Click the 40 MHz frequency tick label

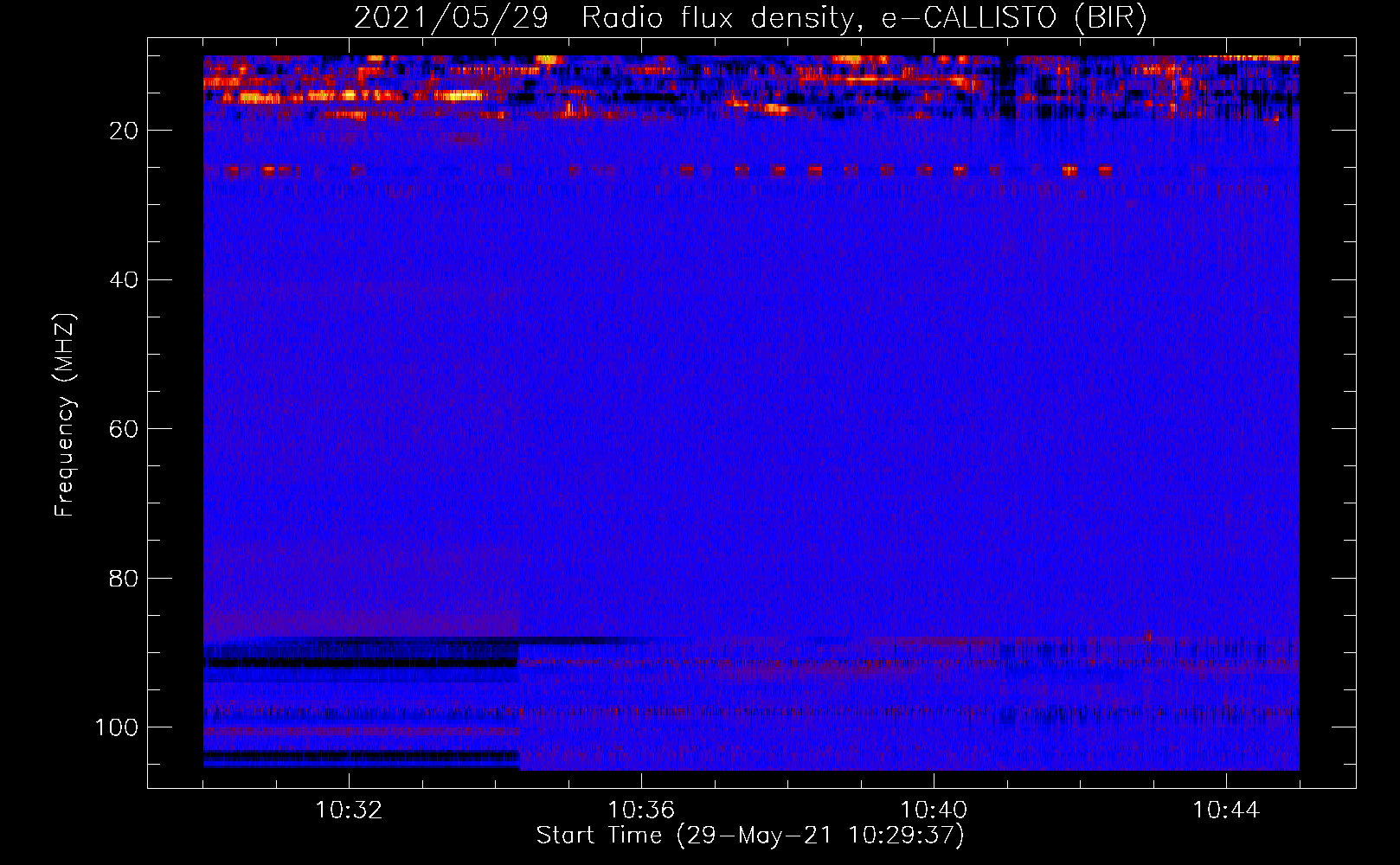pos(124,280)
